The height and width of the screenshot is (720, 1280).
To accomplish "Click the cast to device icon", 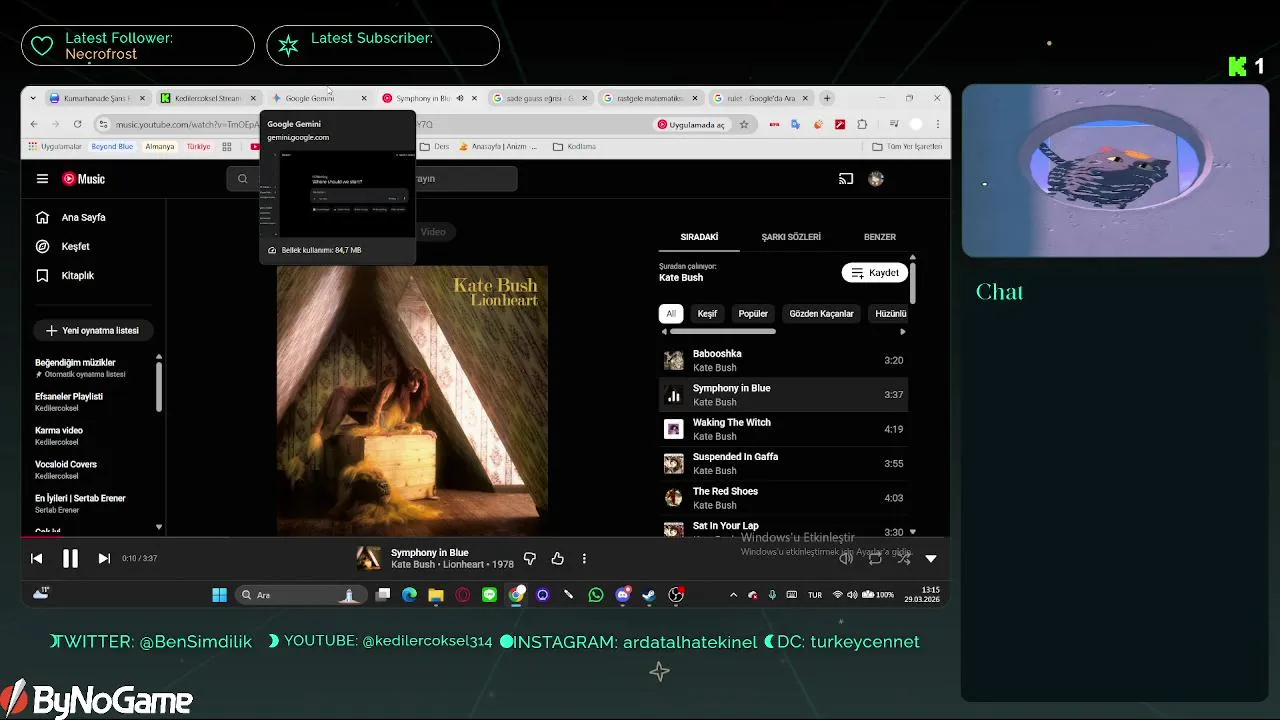I will [x=846, y=179].
